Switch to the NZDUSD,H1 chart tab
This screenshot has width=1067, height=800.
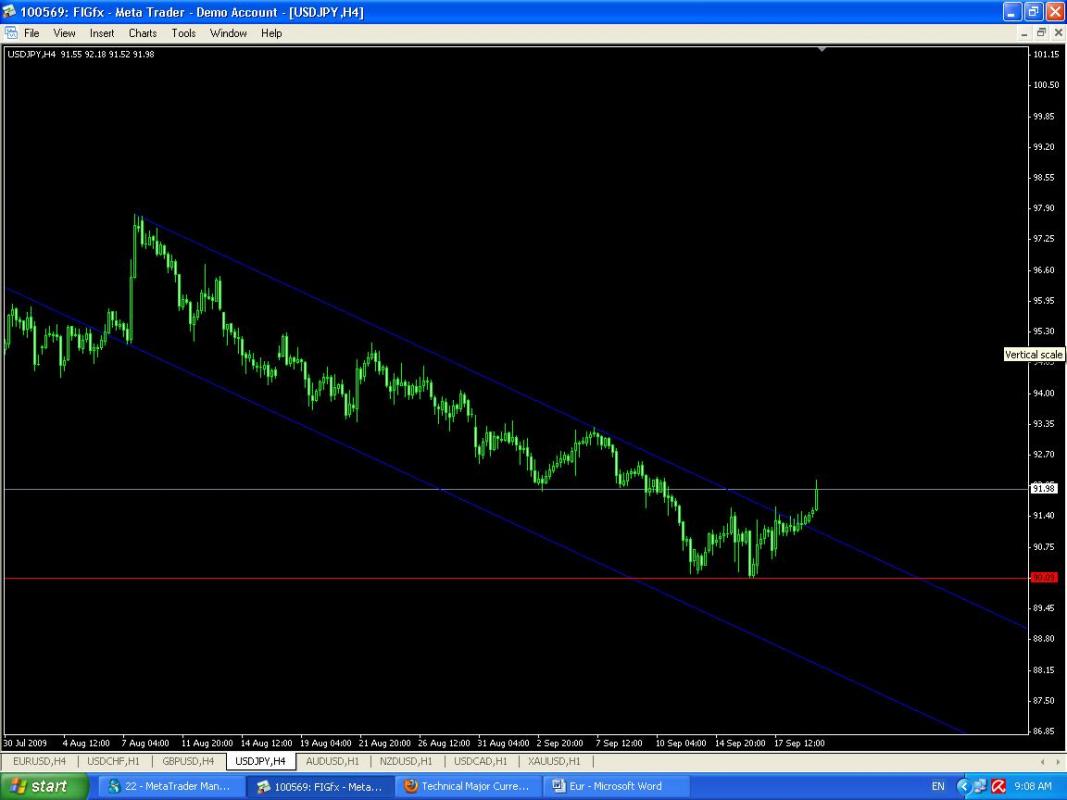pyautogui.click(x=406, y=761)
